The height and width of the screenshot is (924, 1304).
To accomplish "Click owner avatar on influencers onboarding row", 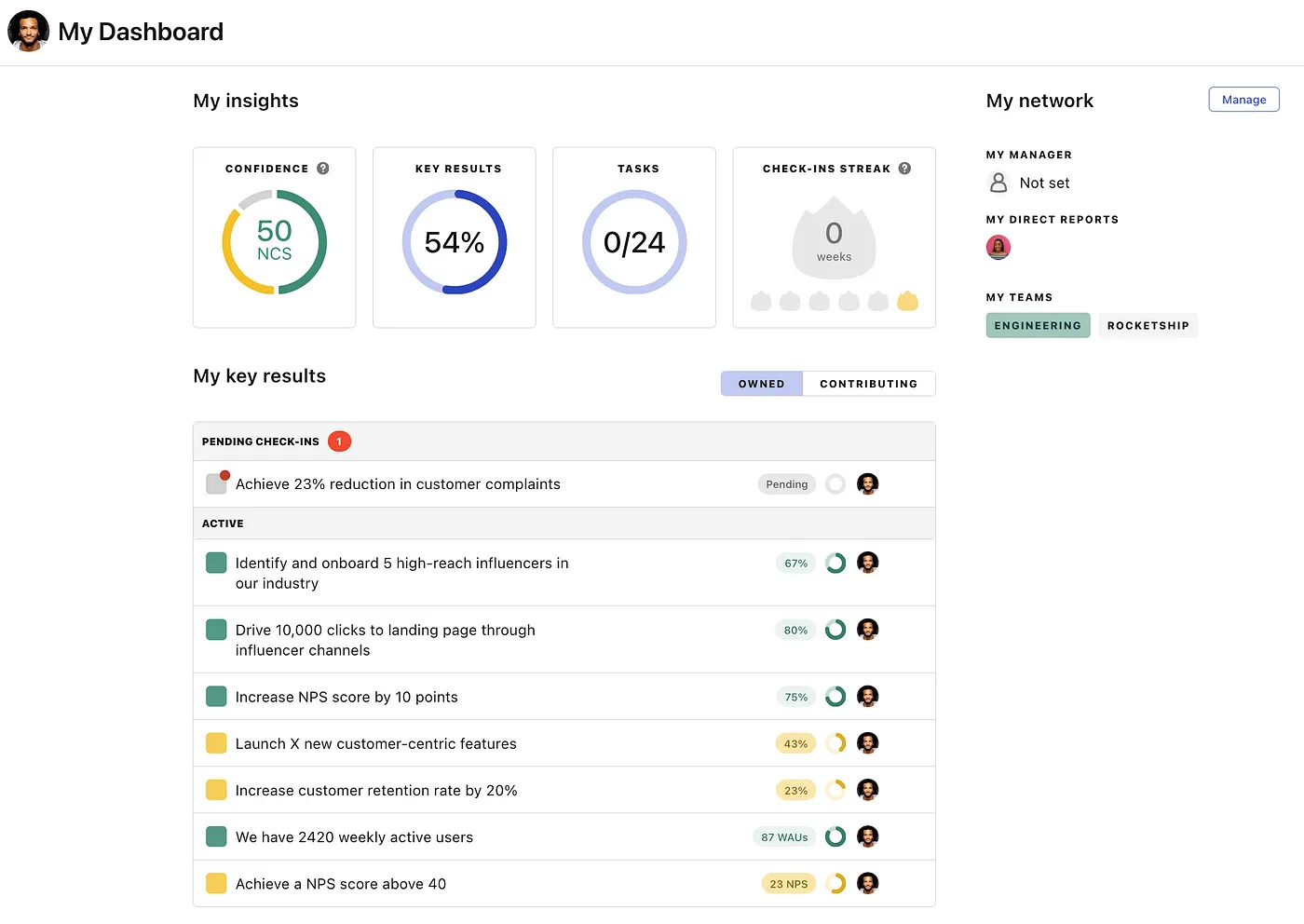I will (x=867, y=563).
